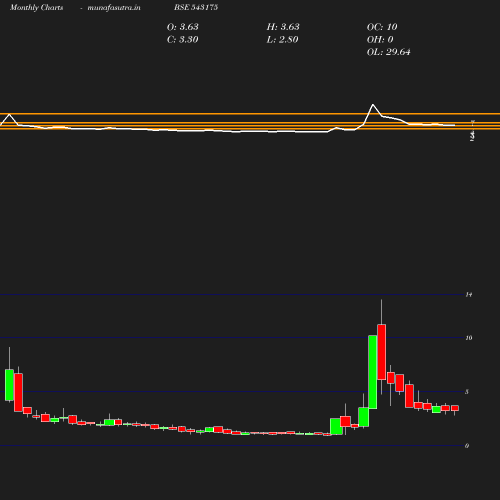Click the 10 price axis label
Viewport: 500px width, 500px height.
[469, 338]
